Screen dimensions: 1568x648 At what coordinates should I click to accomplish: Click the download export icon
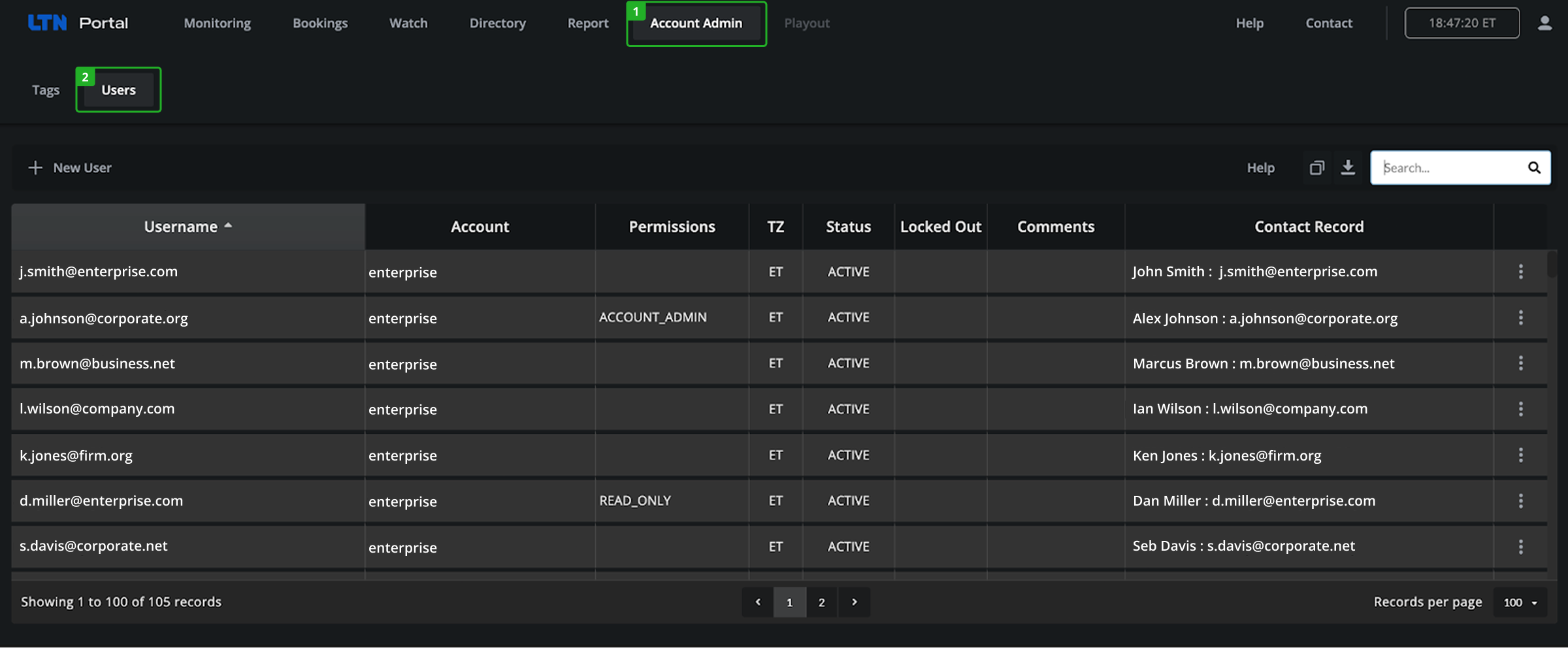(1348, 167)
